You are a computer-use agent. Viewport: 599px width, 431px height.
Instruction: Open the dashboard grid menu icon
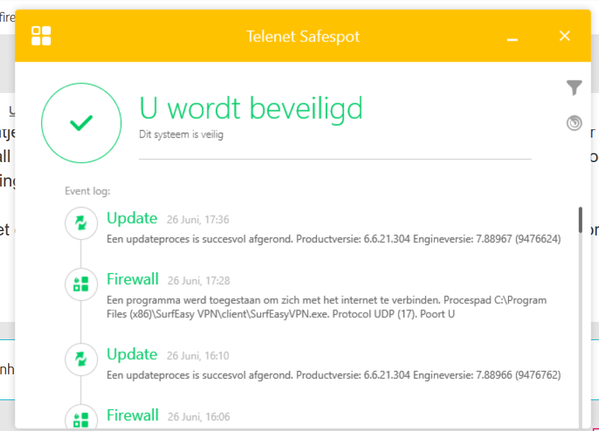tap(41, 36)
